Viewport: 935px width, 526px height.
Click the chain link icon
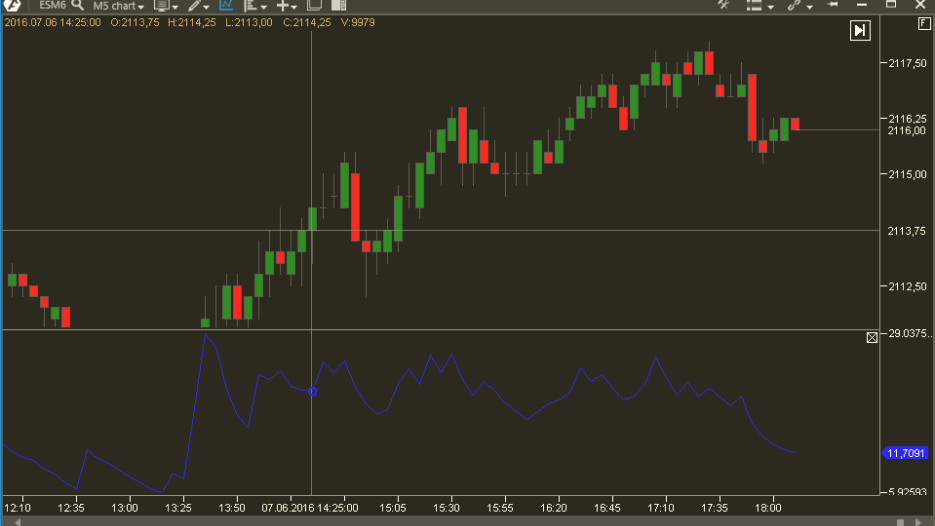coord(793,6)
